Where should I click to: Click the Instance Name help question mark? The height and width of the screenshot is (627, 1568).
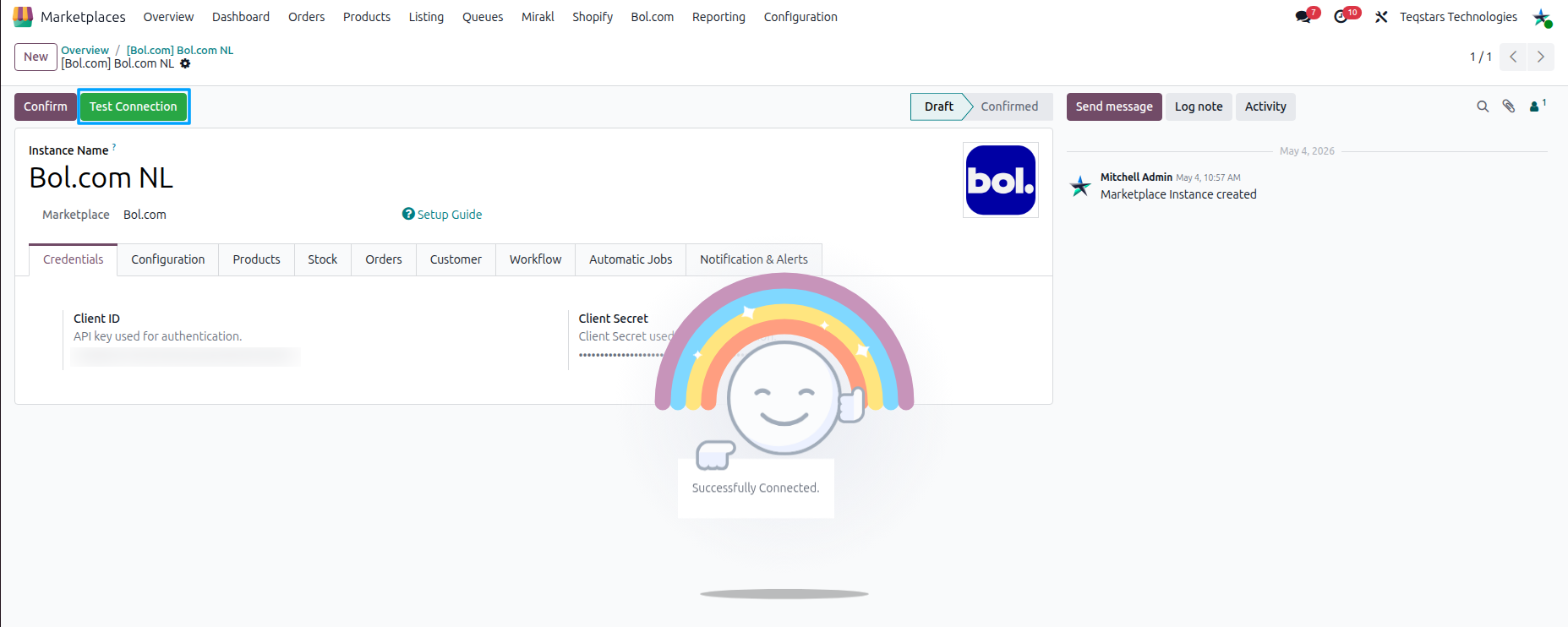point(114,147)
